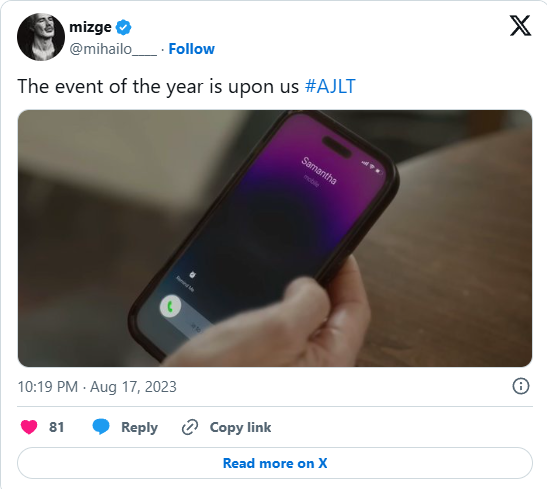Image resolution: width=547 pixels, height=489 pixels.
Task: Open the tweet info circle icon
Action: (520, 386)
